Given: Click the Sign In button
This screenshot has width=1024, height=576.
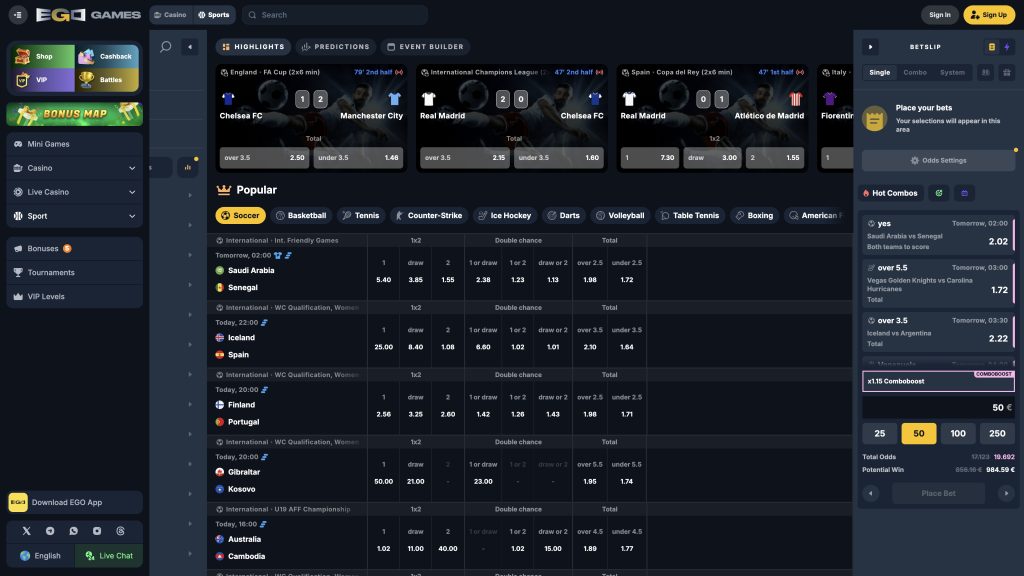Looking at the screenshot, I should (x=940, y=14).
